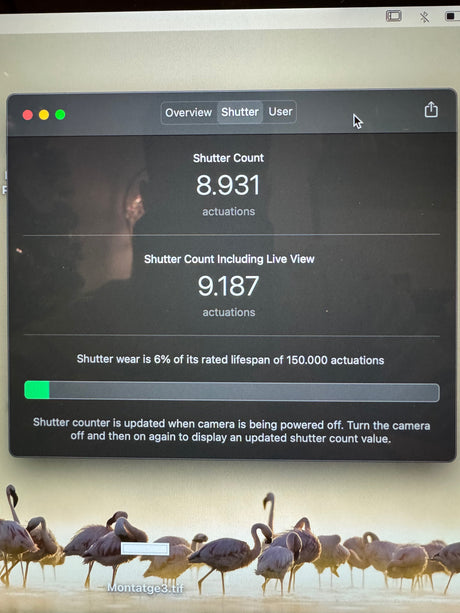460x613 pixels.
Task: Enter full screen with the green button
Action: (60, 115)
